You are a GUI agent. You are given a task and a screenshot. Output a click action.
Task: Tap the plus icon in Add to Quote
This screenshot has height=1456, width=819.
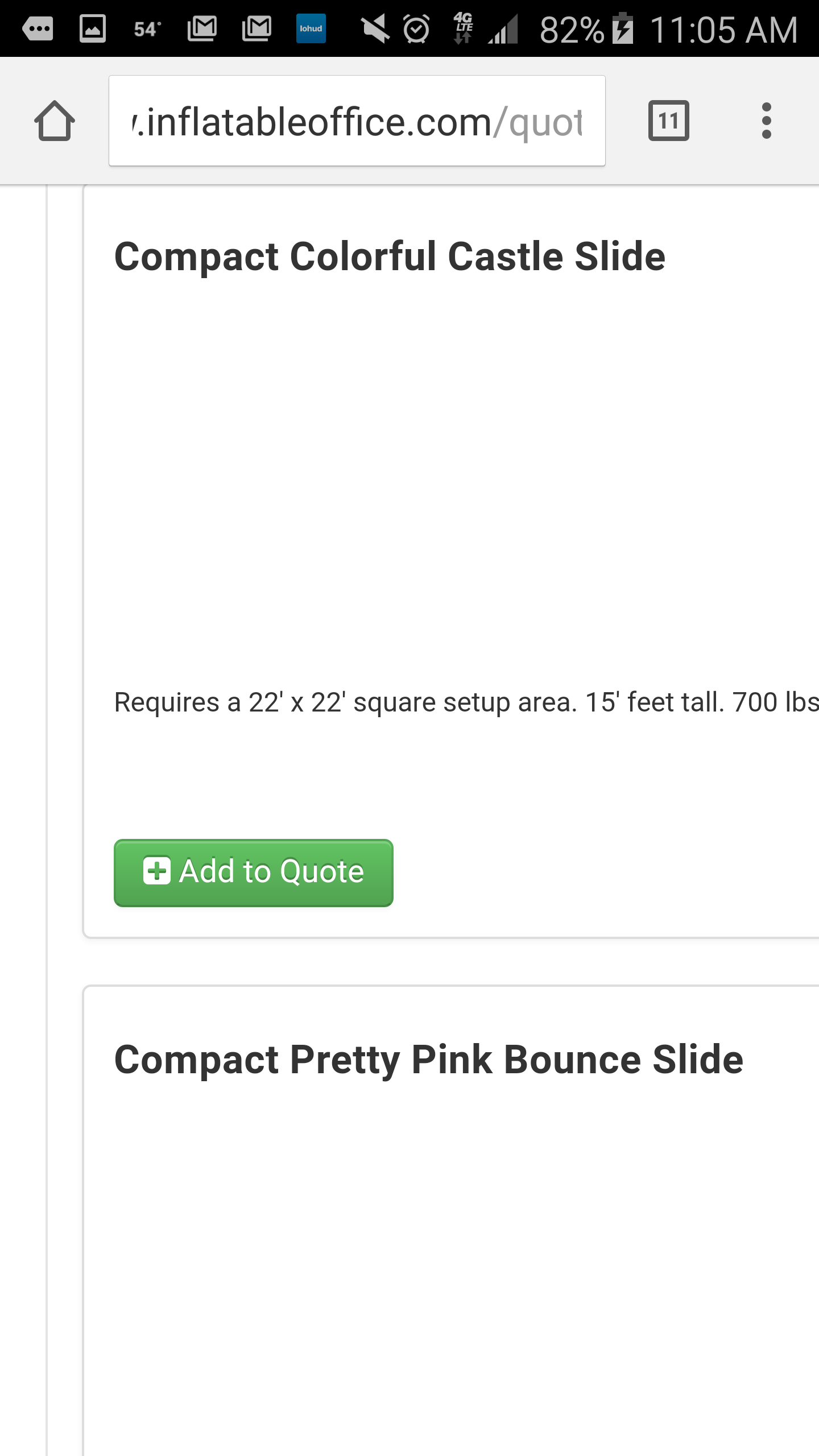[x=157, y=871]
